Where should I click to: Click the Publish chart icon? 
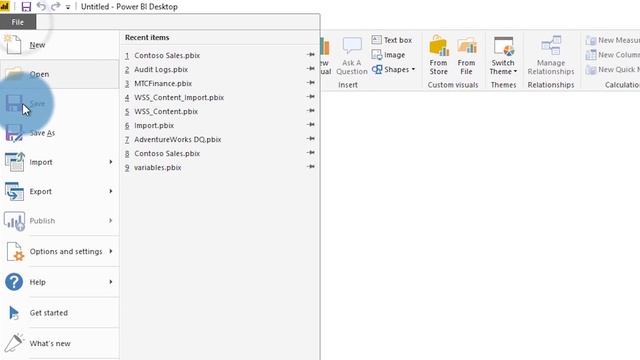click(15, 221)
